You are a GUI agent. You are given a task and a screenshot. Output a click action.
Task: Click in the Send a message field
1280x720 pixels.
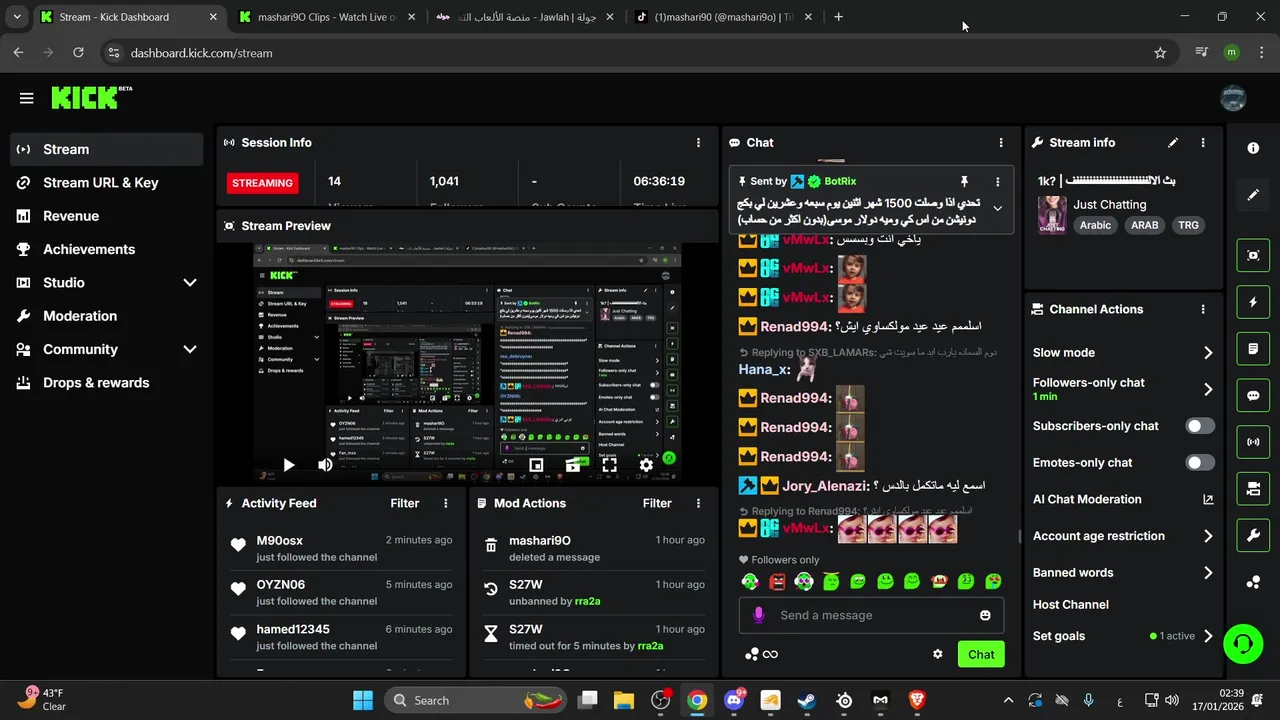[870, 615]
